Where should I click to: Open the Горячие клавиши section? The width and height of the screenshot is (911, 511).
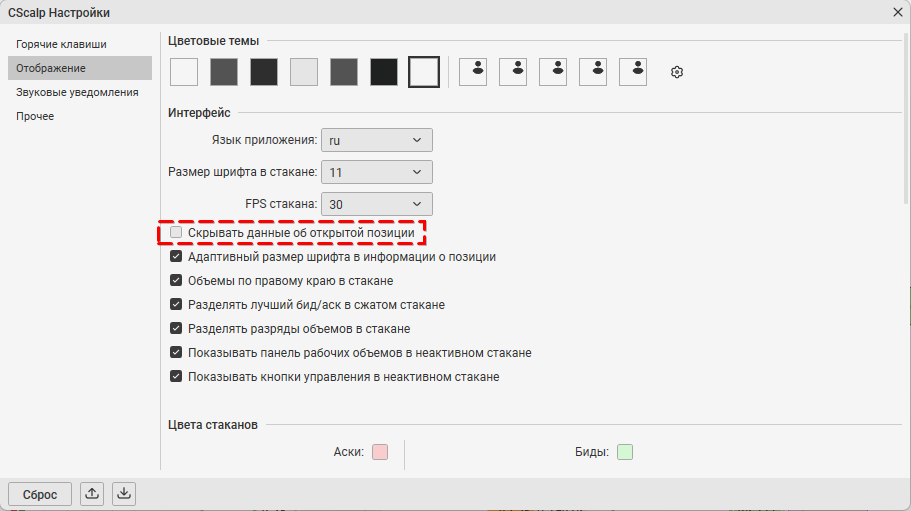point(80,44)
